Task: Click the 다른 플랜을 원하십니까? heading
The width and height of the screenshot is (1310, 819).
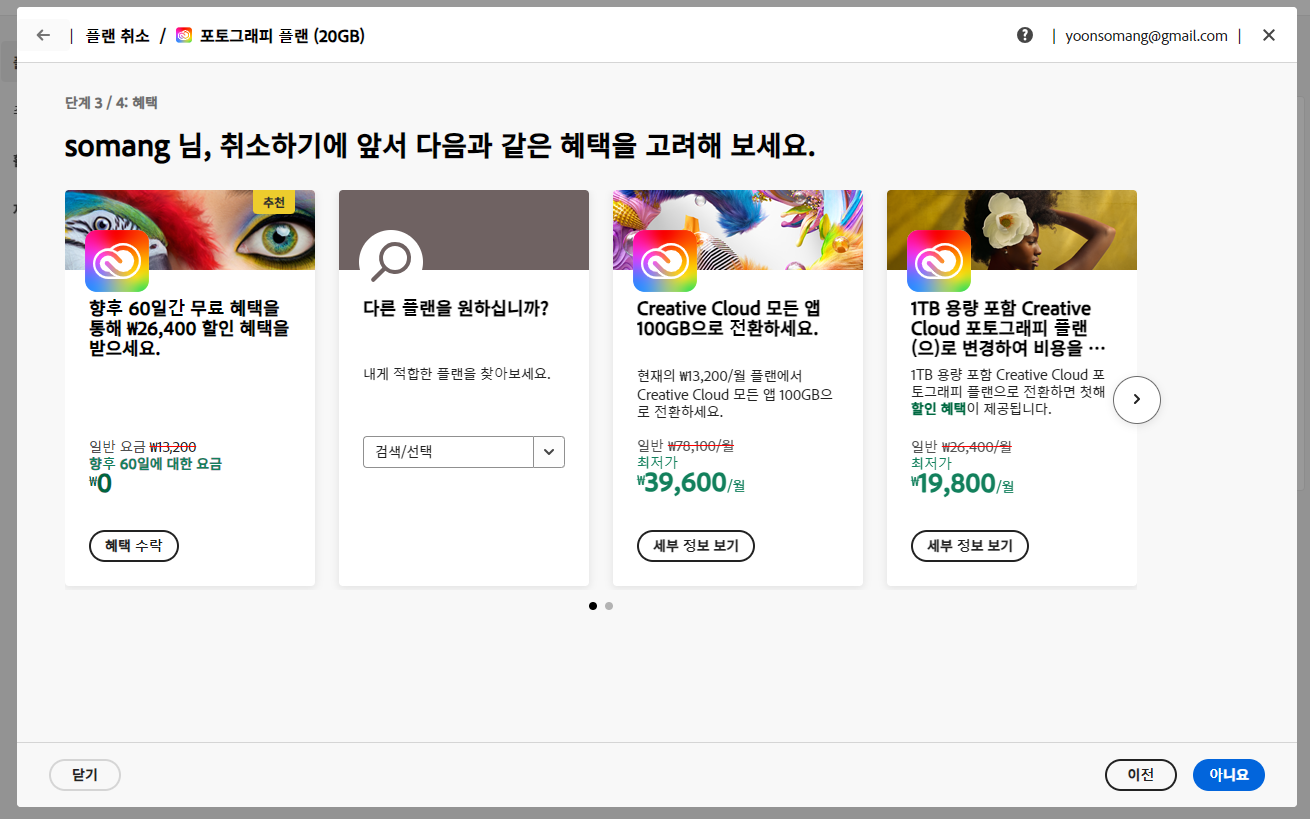Action: click(456, 308)
